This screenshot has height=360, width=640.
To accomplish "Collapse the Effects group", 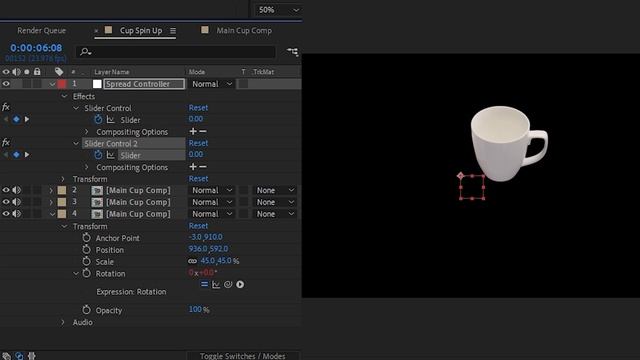I will click(x=64, y=96).
